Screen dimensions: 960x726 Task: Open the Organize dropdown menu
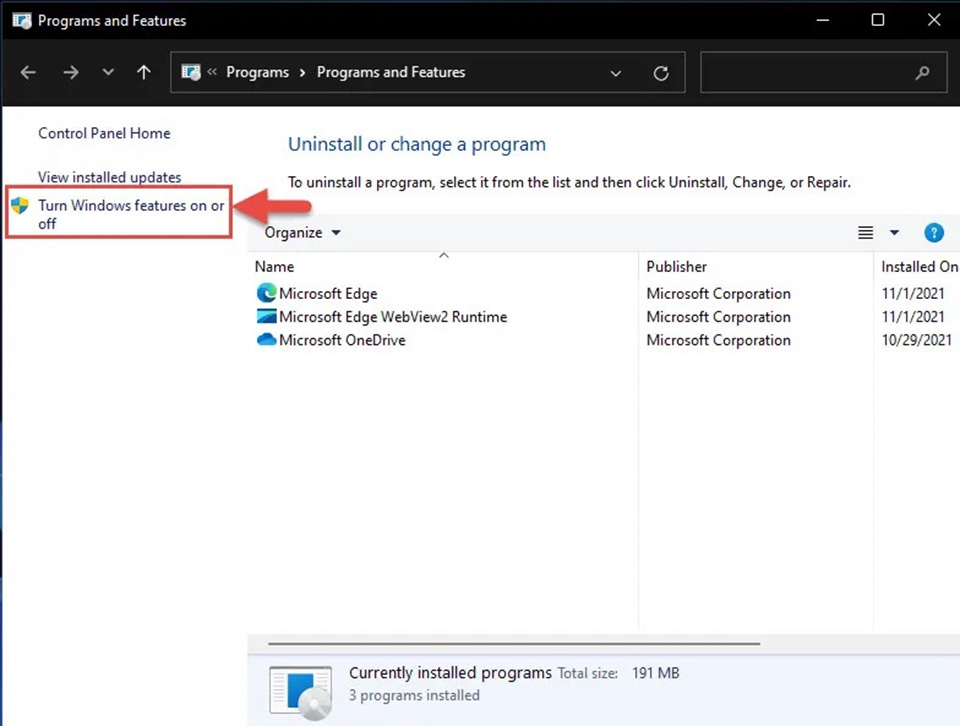pyautogui.click(x=299, y=232)
